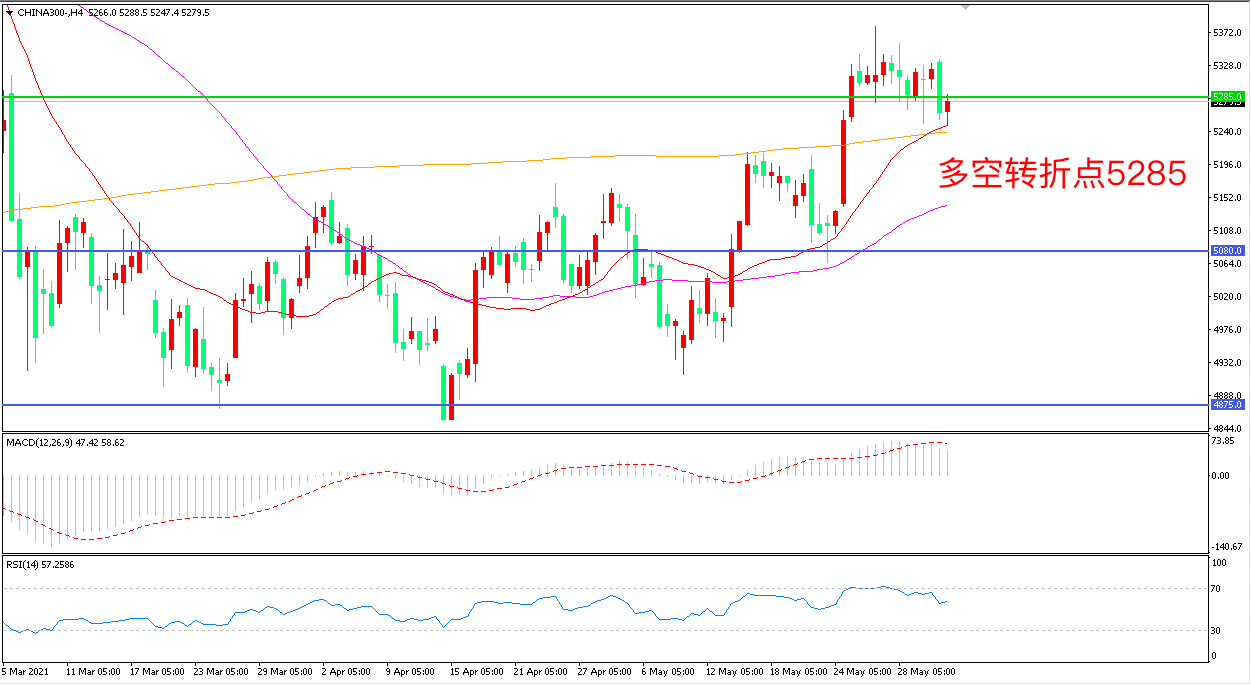This screenshot has width=1251, height=685.
Task: Click the 5 Mar 2021 date label
Action: point(27,672)
